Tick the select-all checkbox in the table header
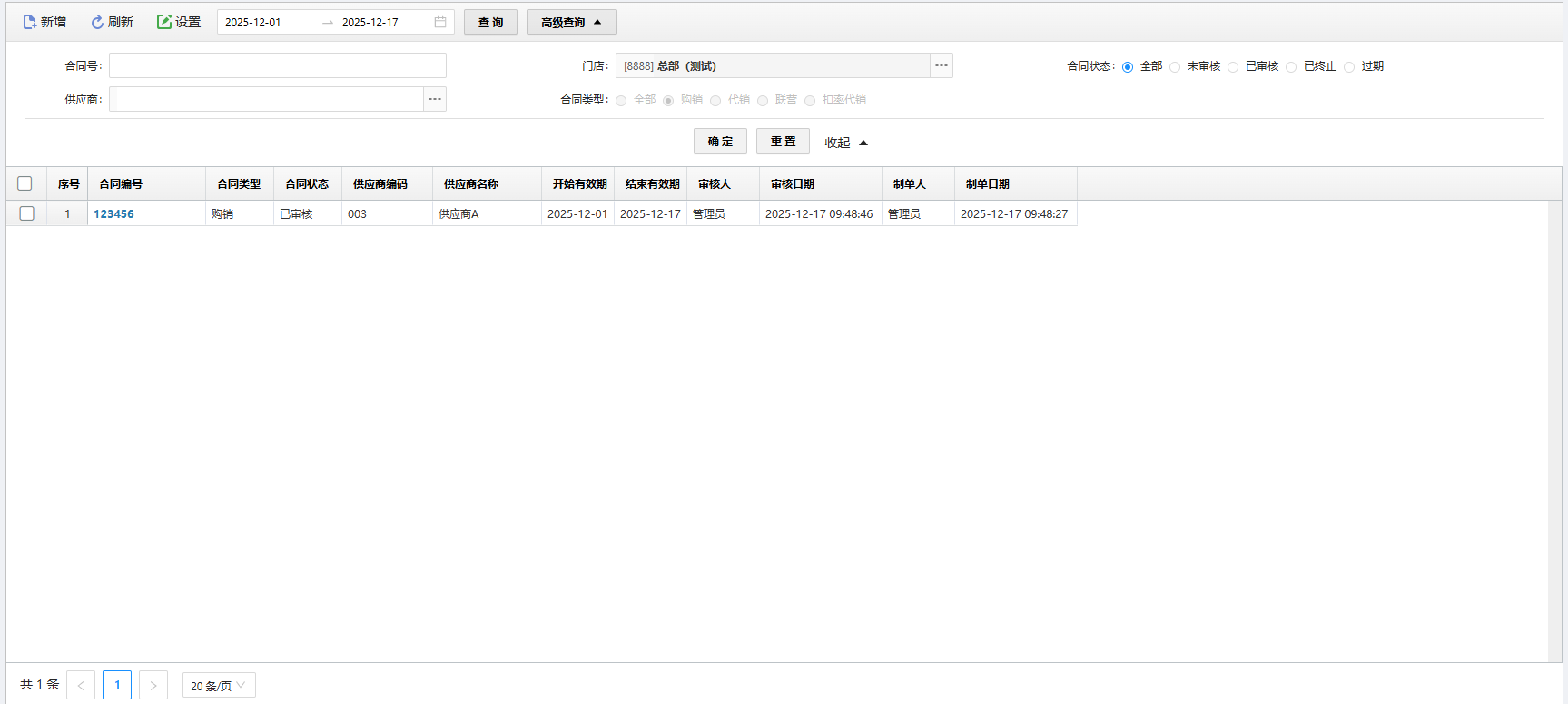Viewport: 1568px width, 704px height. pyautogui.click(x=25, y=183)
